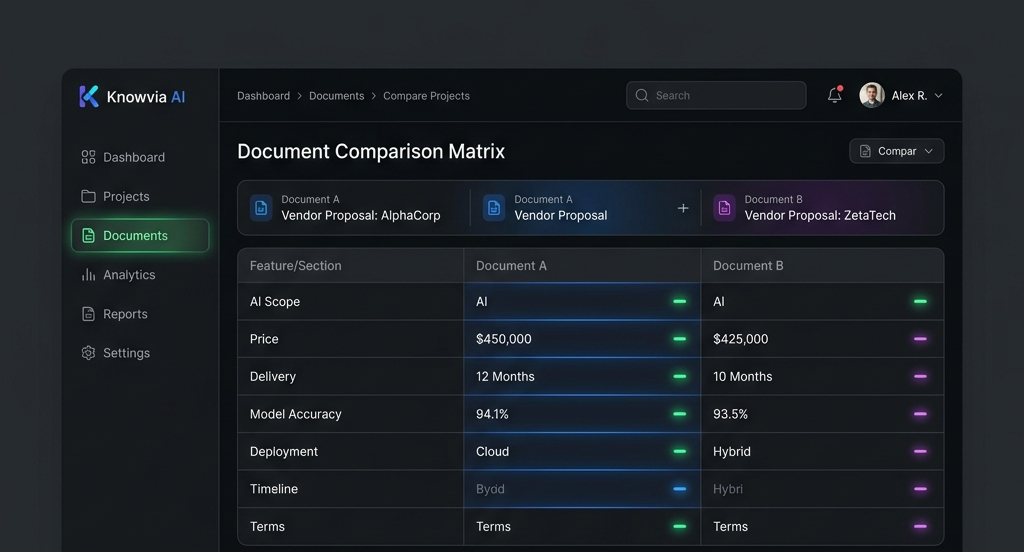Click the AlphaCorp blue document icon

[x=261, y=208]
